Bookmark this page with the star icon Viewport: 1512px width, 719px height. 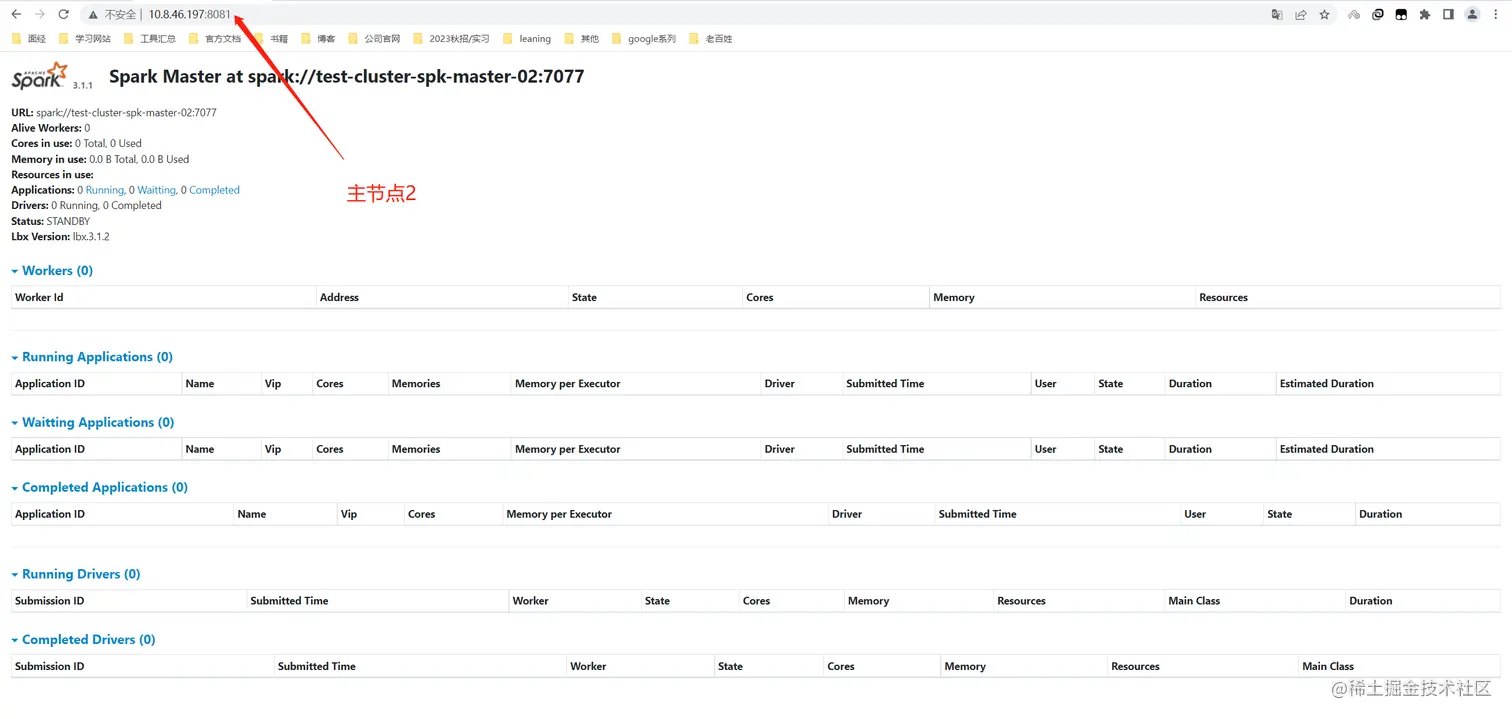[1325, 15]
